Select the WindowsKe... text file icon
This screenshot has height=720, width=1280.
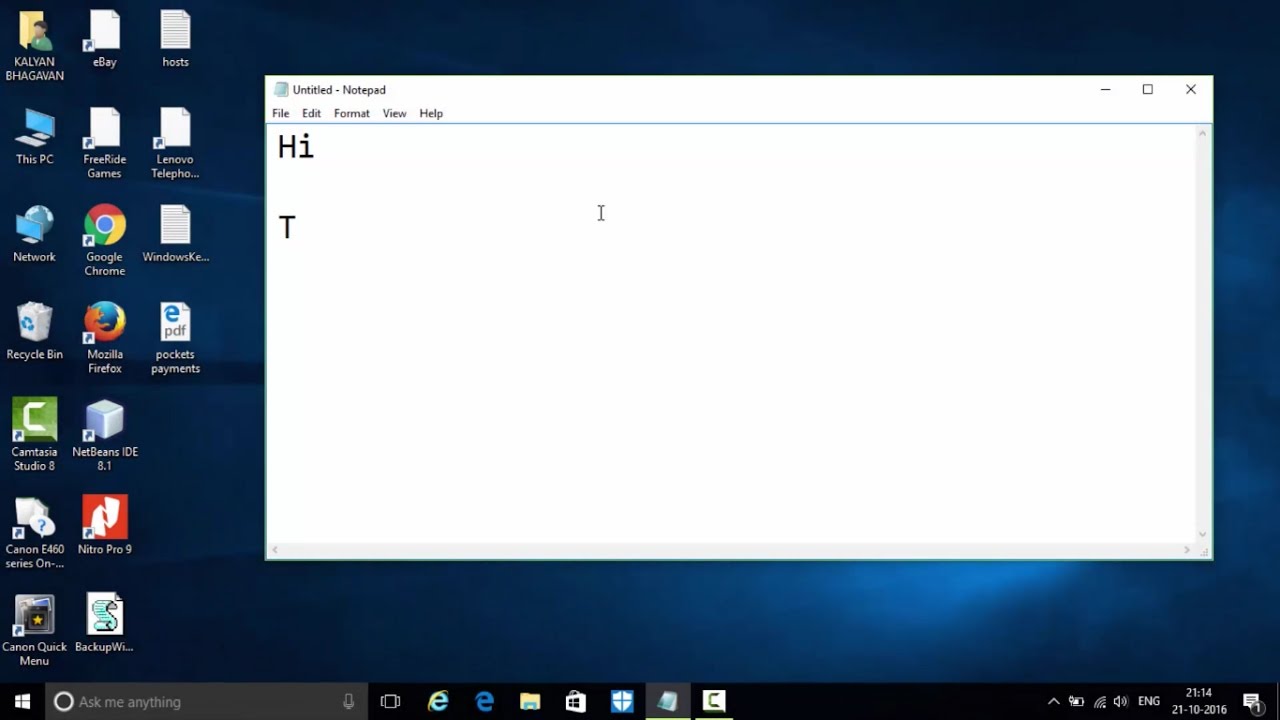pyautogui.click(x=175, y=235)
